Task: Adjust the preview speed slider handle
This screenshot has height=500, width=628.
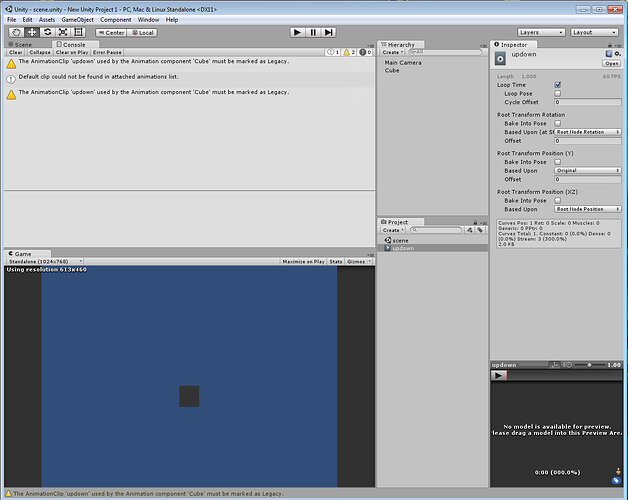Action: tap(589, 365)
